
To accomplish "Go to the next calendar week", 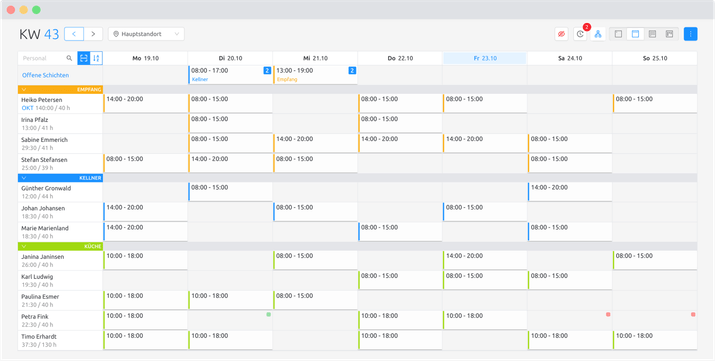I will pos(93,34).
